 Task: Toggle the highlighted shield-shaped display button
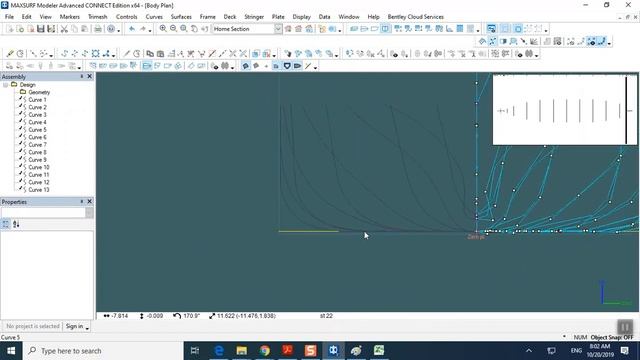(287, 66)
